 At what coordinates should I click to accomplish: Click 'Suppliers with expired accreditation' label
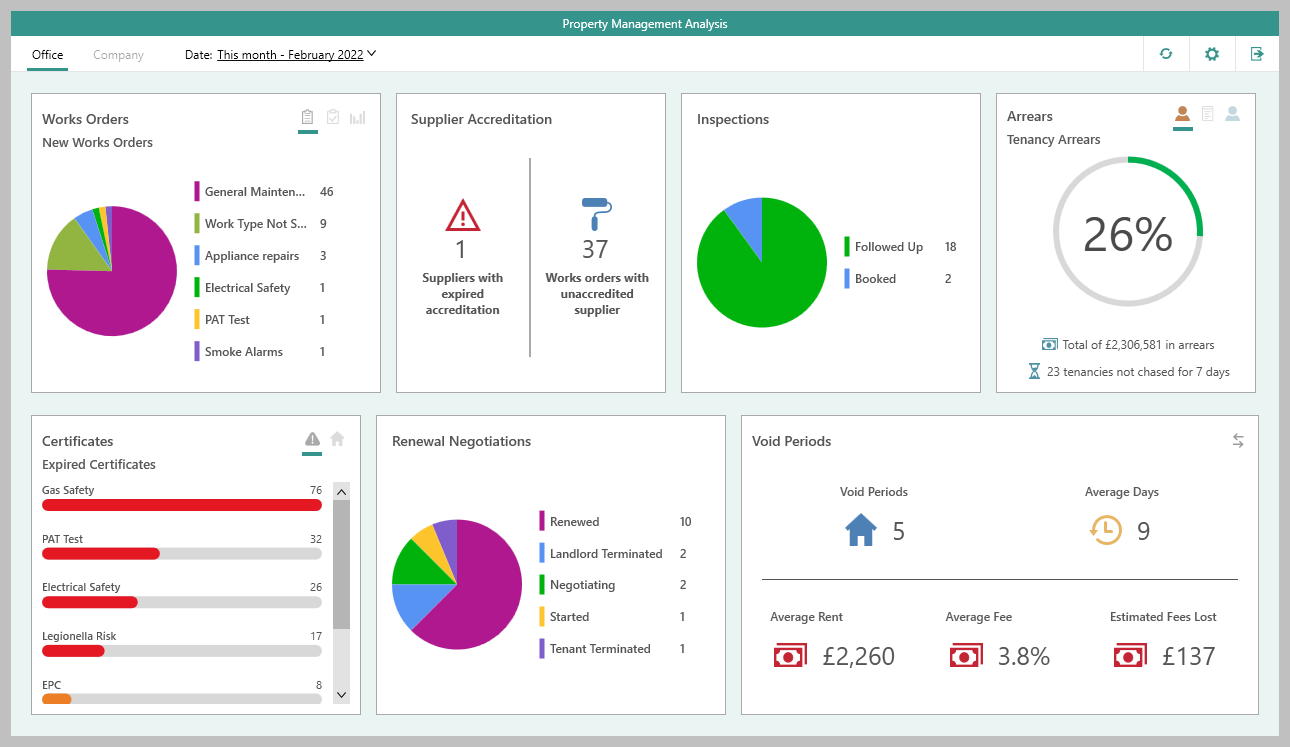click(462, 294)
